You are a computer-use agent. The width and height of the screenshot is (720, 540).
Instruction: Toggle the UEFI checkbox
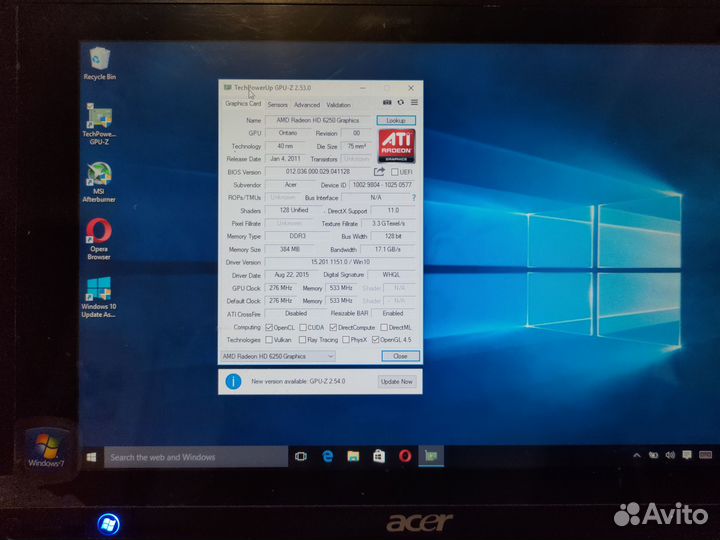click(x=394, y=172)
